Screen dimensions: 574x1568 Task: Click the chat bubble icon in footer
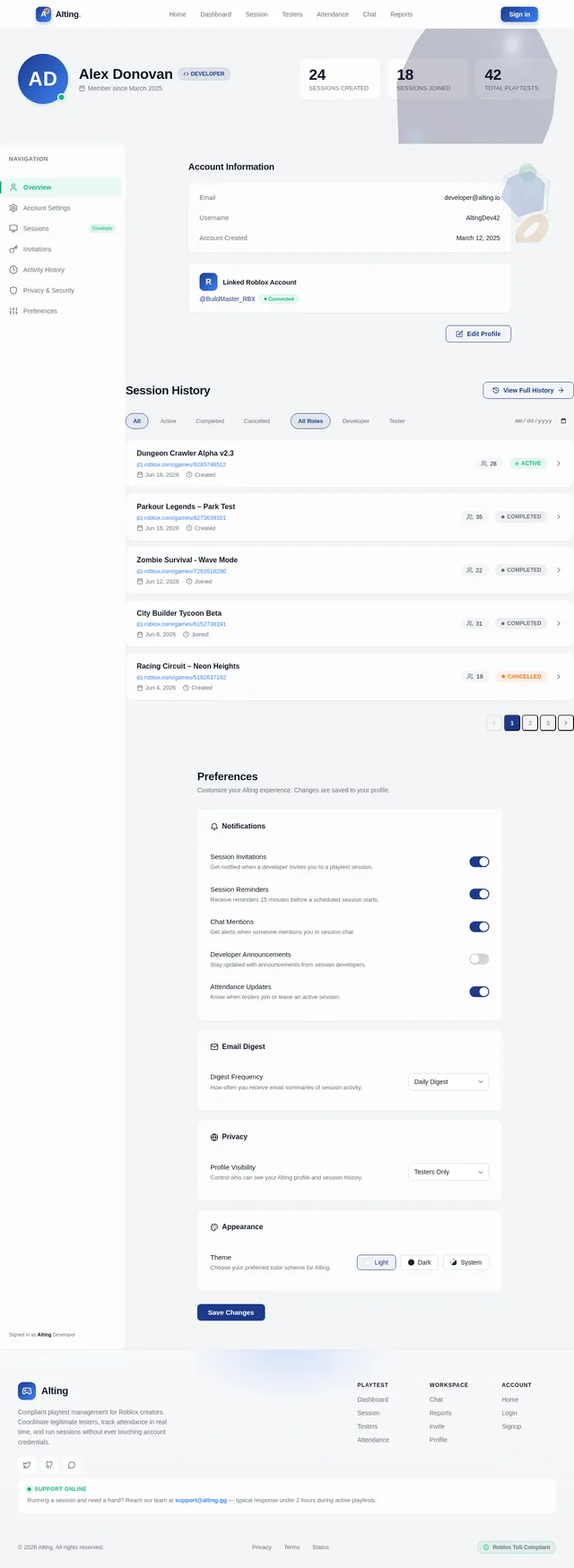pyautogui.click(x=72, y=1465)
